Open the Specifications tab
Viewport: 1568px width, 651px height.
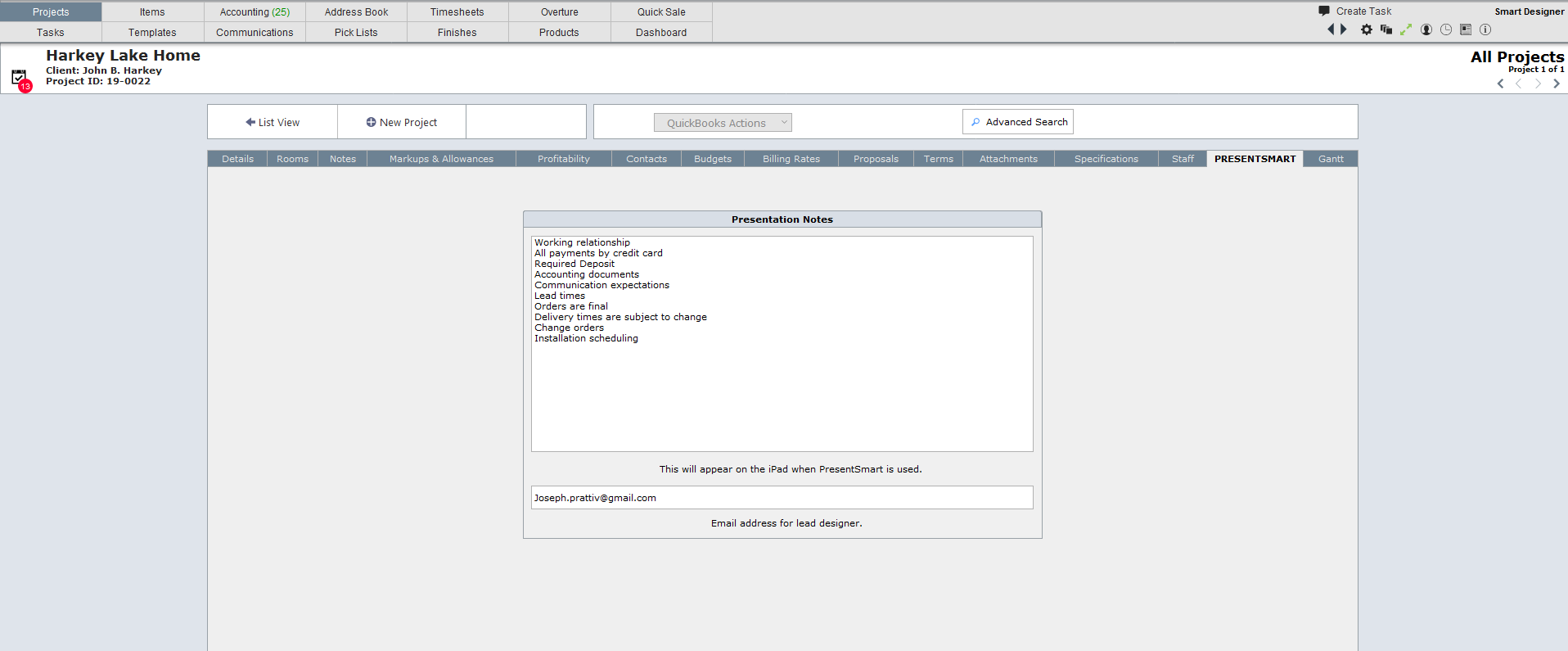(x=1106, y=159)
